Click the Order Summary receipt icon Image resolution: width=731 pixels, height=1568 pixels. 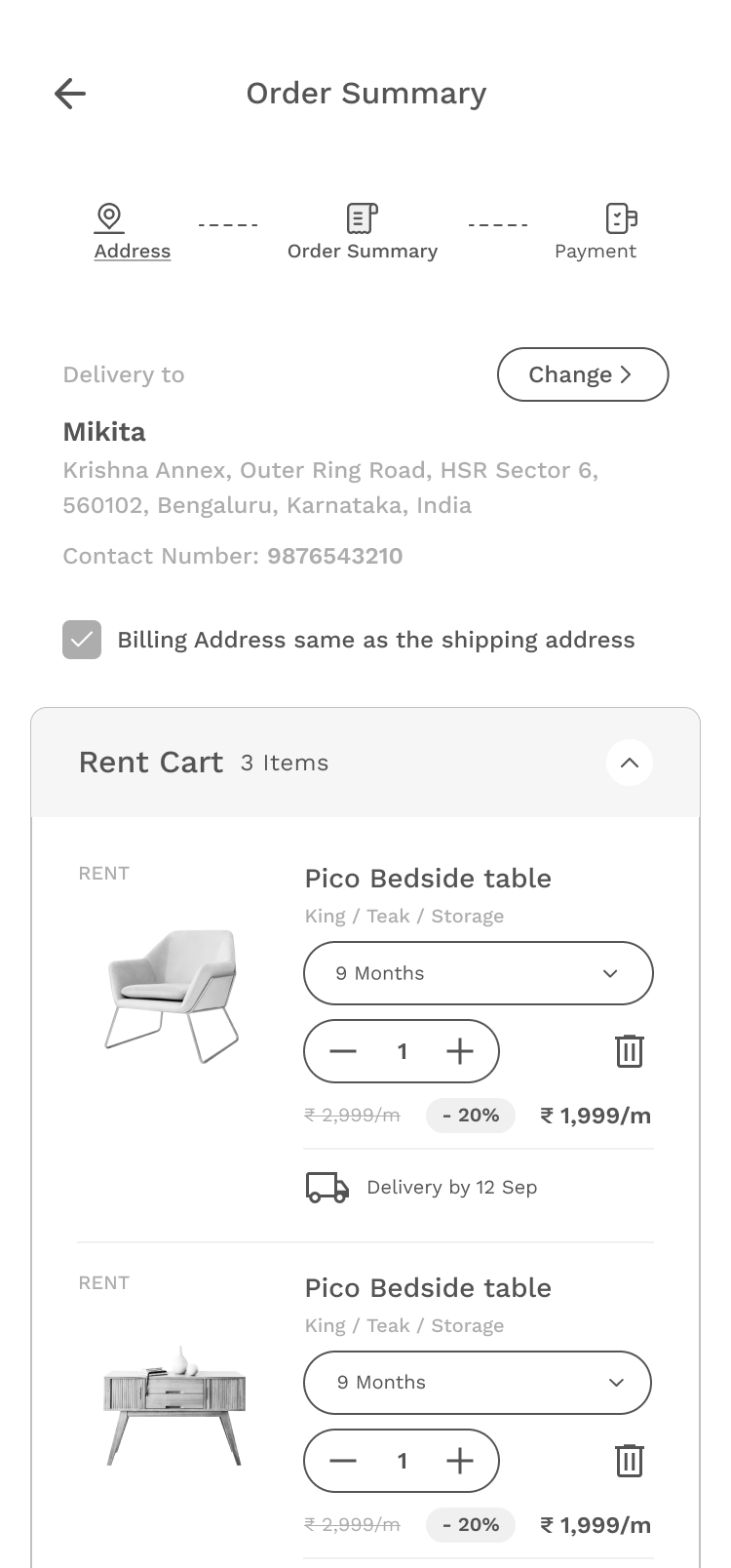pos(362,217)
